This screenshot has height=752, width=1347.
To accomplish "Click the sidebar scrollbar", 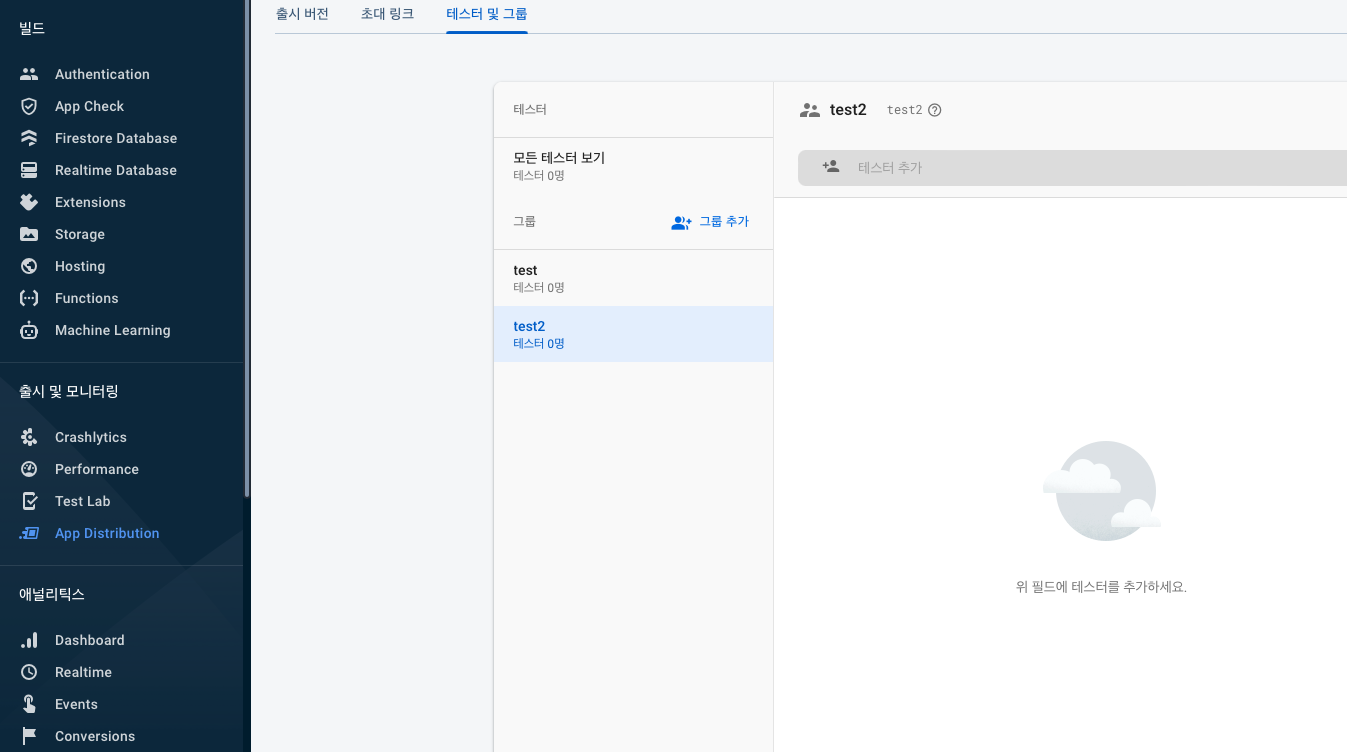I will [x=247, y=248].
